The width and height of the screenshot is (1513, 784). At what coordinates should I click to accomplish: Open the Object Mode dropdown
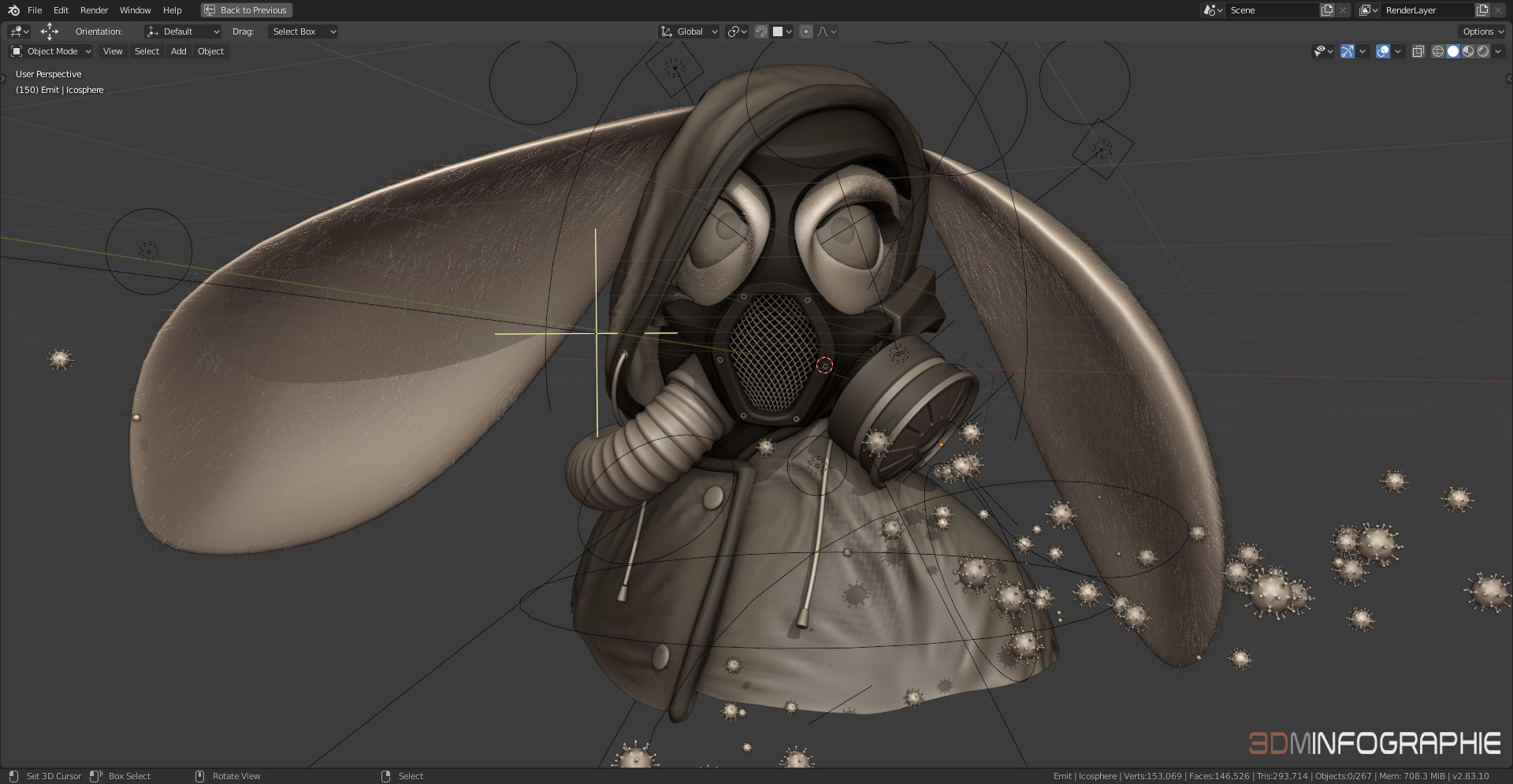coord(51,51)
